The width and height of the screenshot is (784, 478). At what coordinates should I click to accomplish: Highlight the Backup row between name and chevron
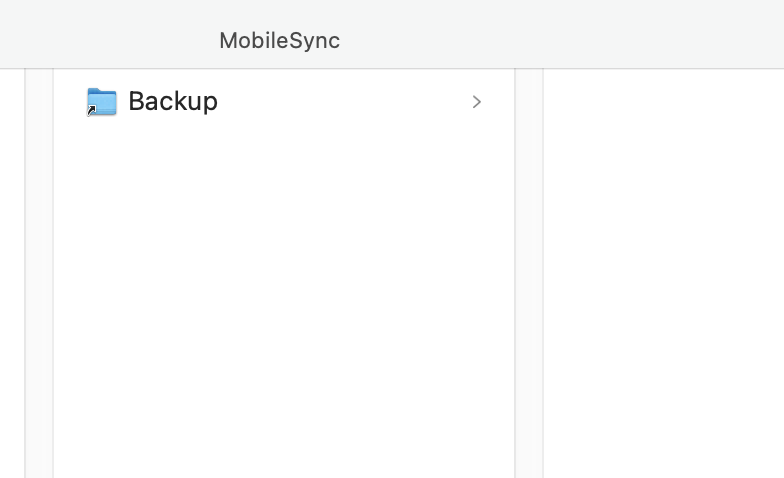pyautogui.click(x=344, y=102)
